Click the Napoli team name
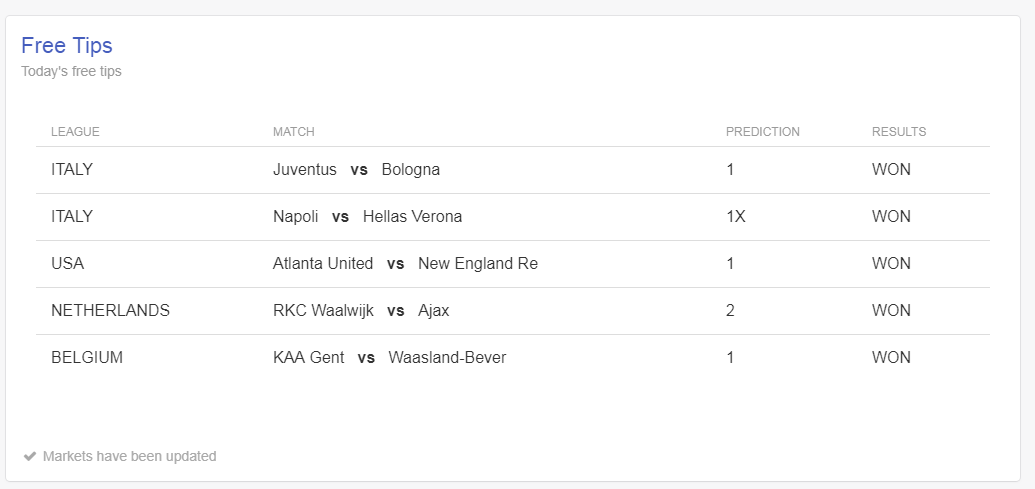The image size is (1035, 489). (295, 216)
